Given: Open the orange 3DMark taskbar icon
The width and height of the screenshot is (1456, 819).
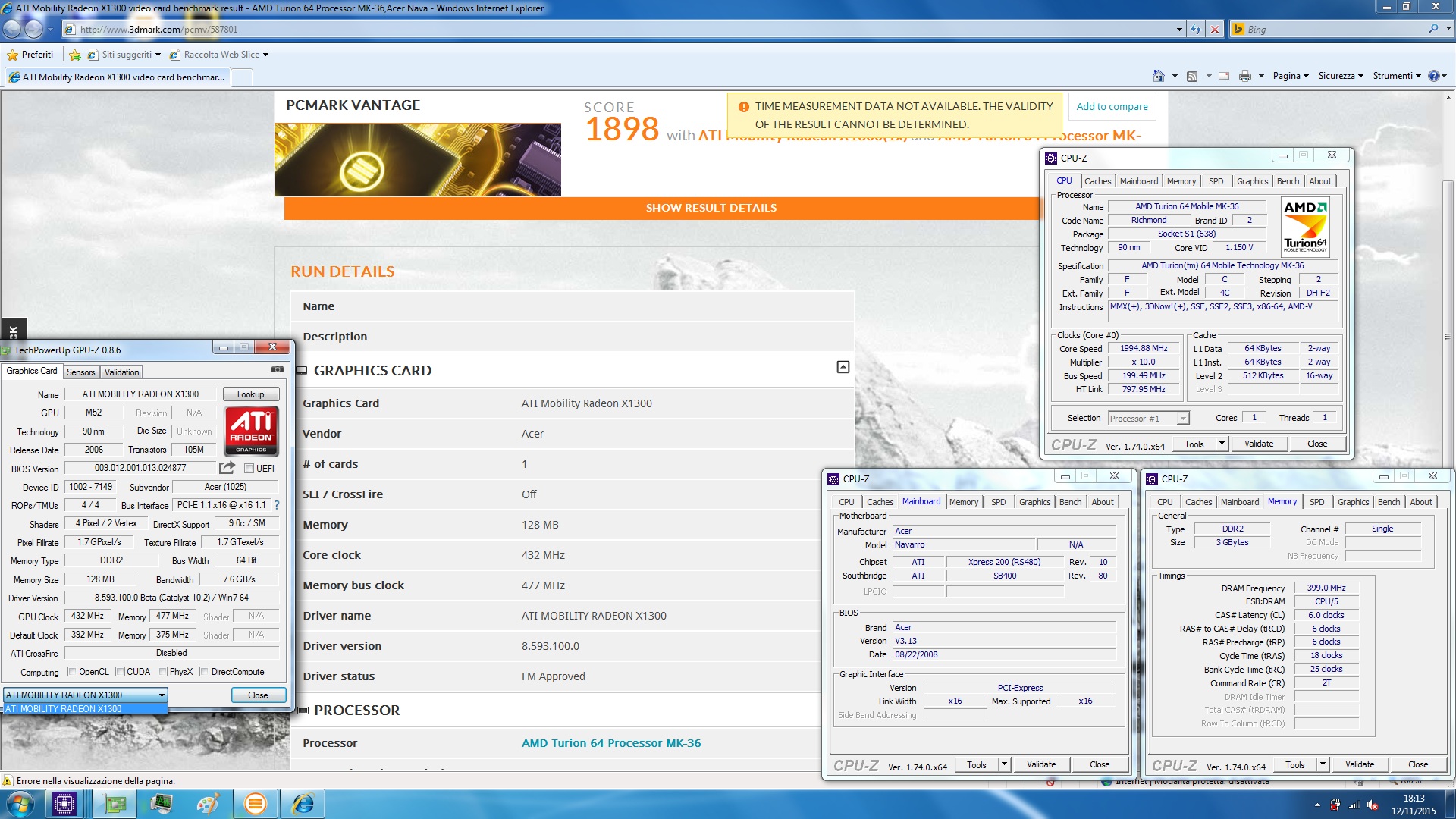Looking at the screenshot, I should coord(256,804).
